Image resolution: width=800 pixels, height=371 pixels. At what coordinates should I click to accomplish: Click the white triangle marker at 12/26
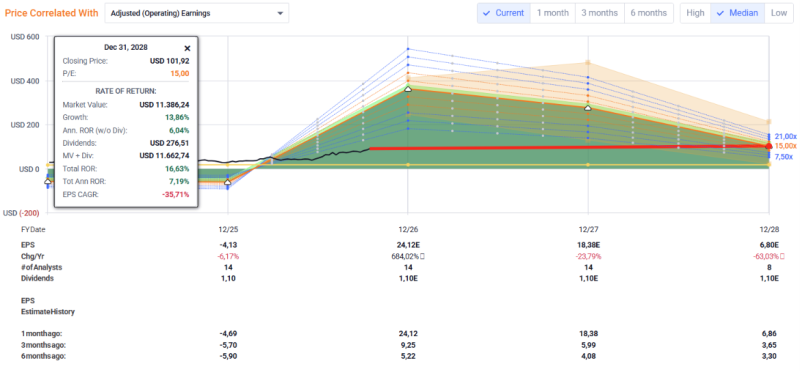coord(407,89)
